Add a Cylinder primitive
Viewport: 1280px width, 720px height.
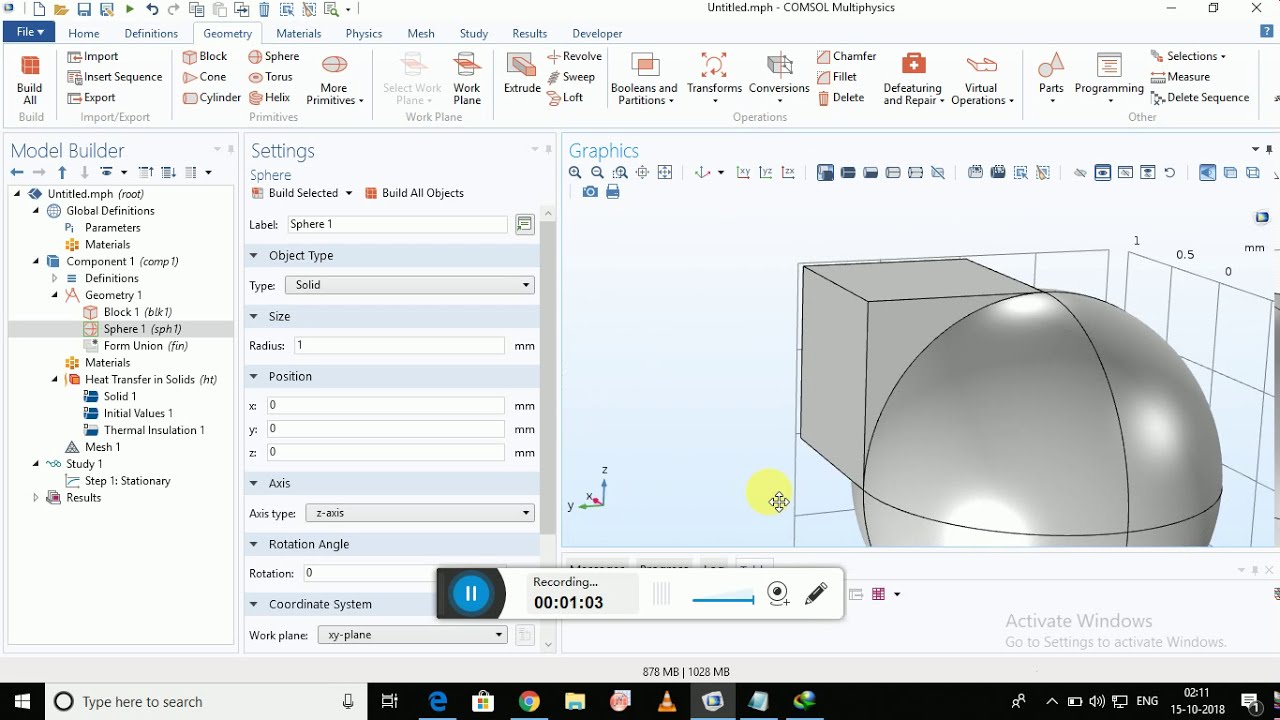211,98
